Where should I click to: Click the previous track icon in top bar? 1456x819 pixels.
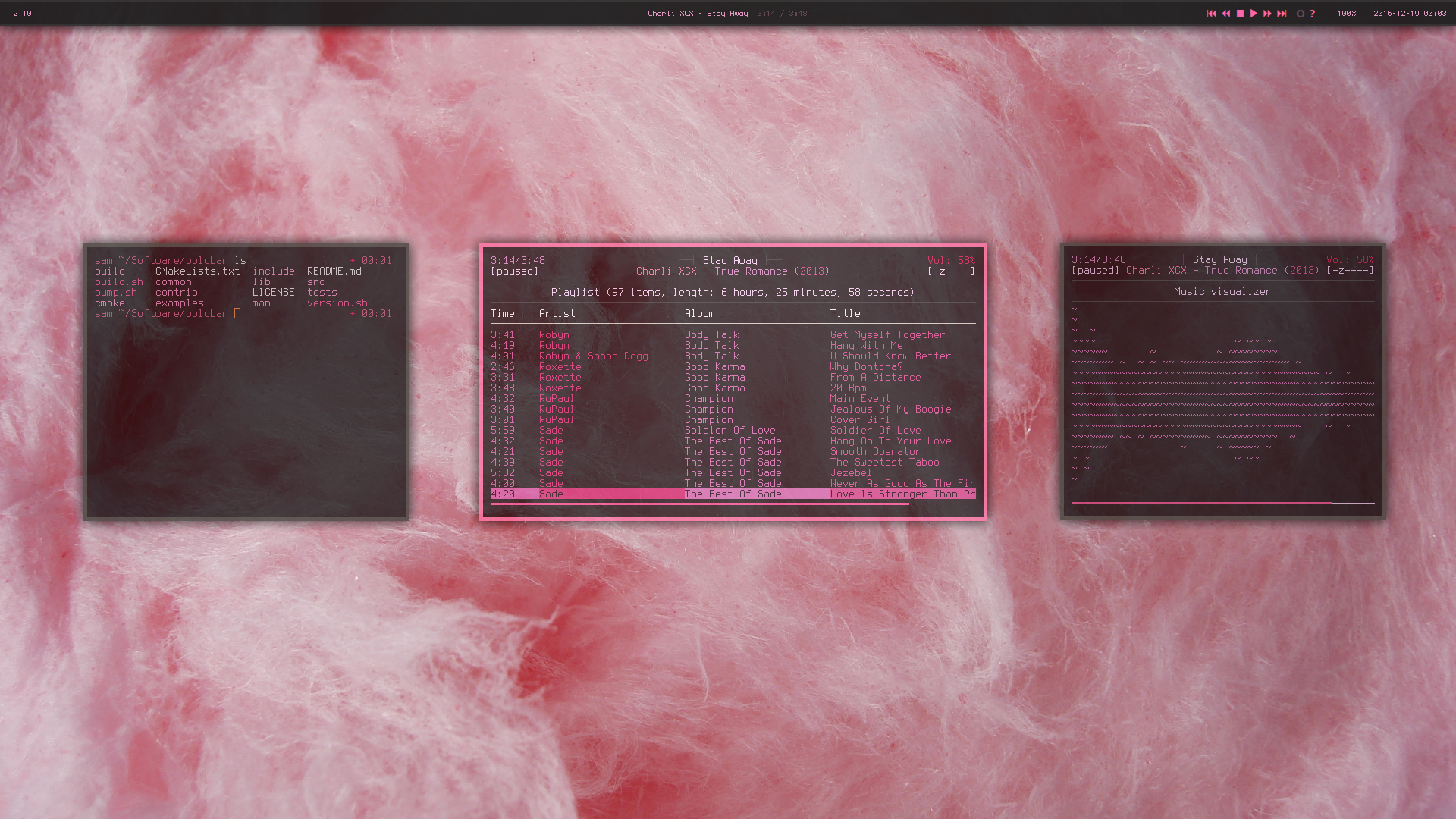[x=1211, y=14]
